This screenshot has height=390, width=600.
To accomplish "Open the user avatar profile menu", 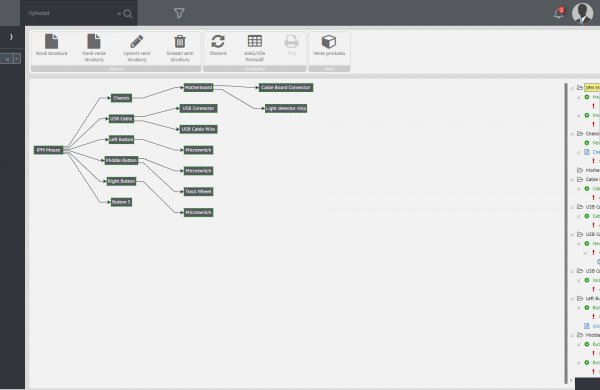I will pos(582,13).
